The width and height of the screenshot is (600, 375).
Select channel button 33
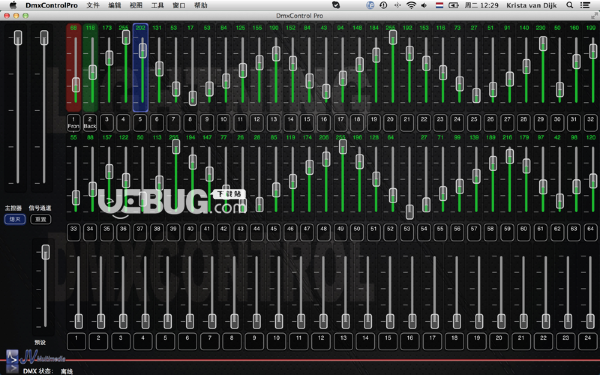pos(74,232)
